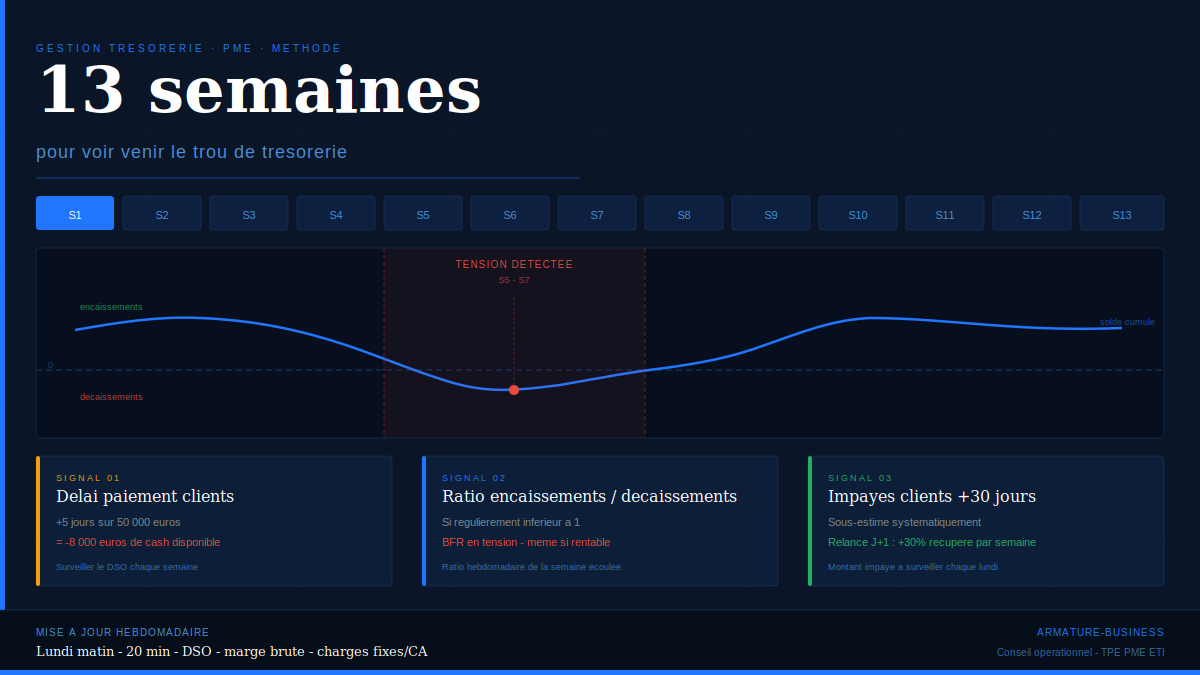Select week S4
Screen dimensions: 1200x675
[336, 213]
